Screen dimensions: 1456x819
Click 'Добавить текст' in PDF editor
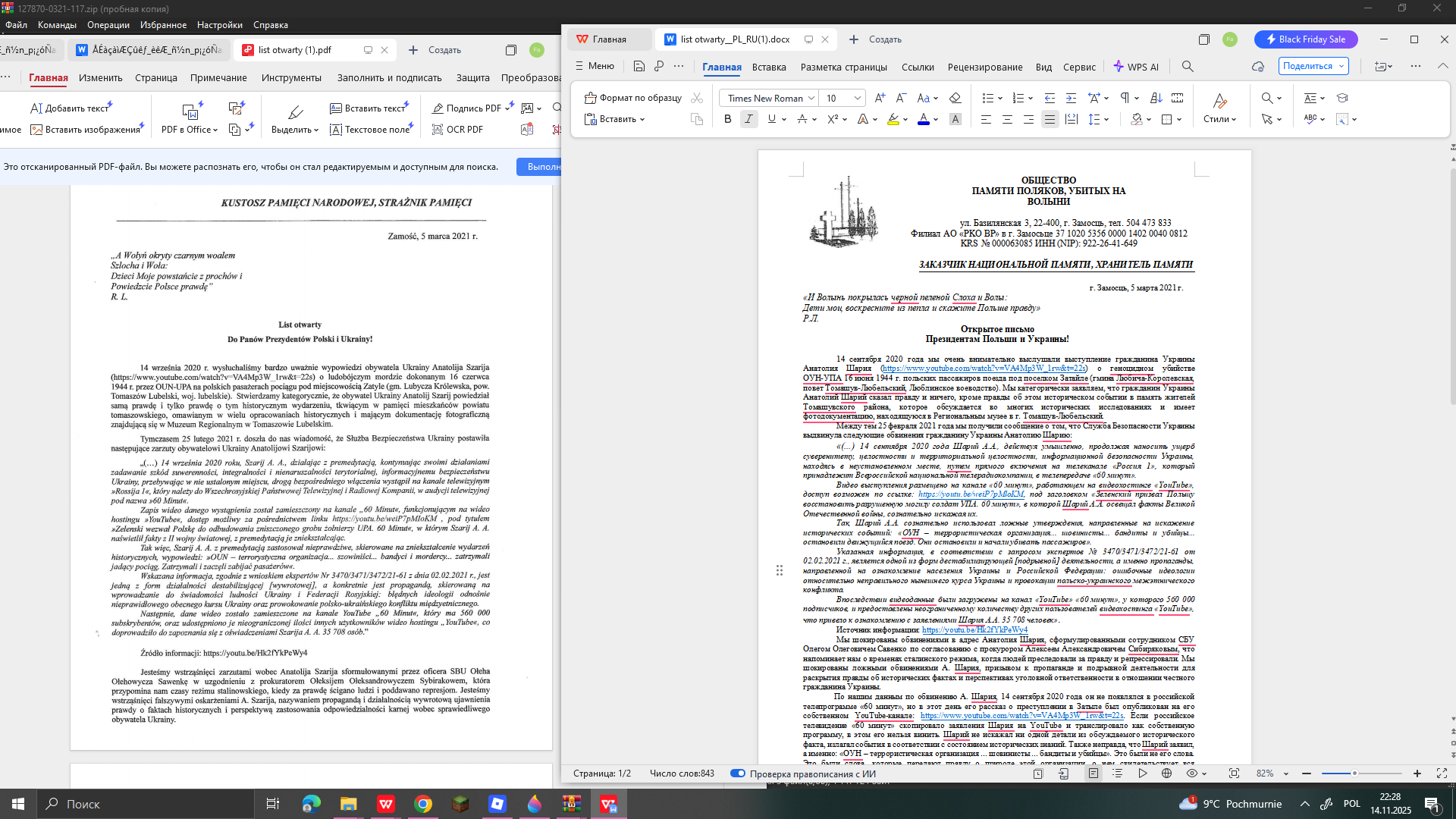(70, 108)
